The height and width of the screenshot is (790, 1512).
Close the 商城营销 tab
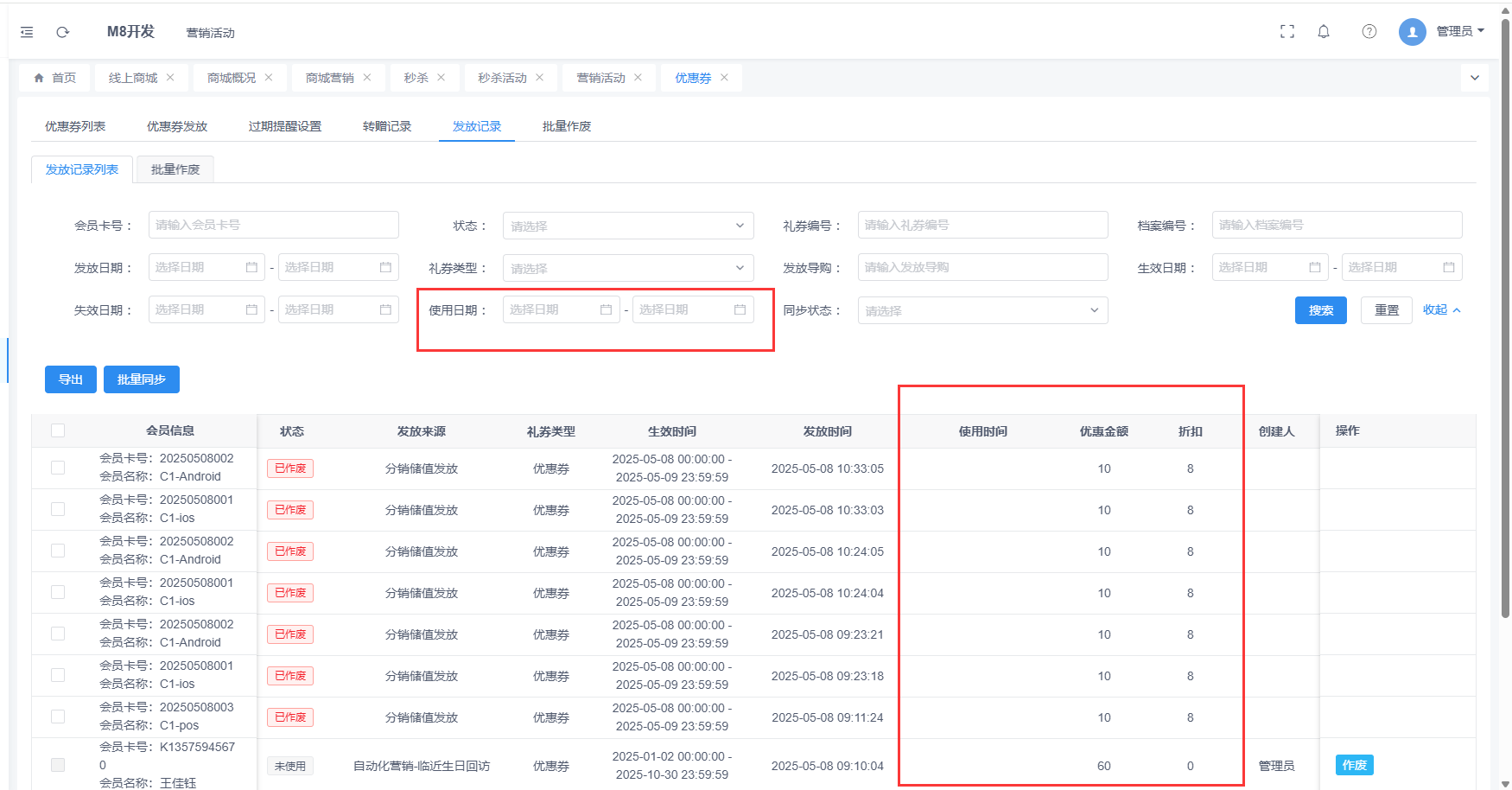367,78
